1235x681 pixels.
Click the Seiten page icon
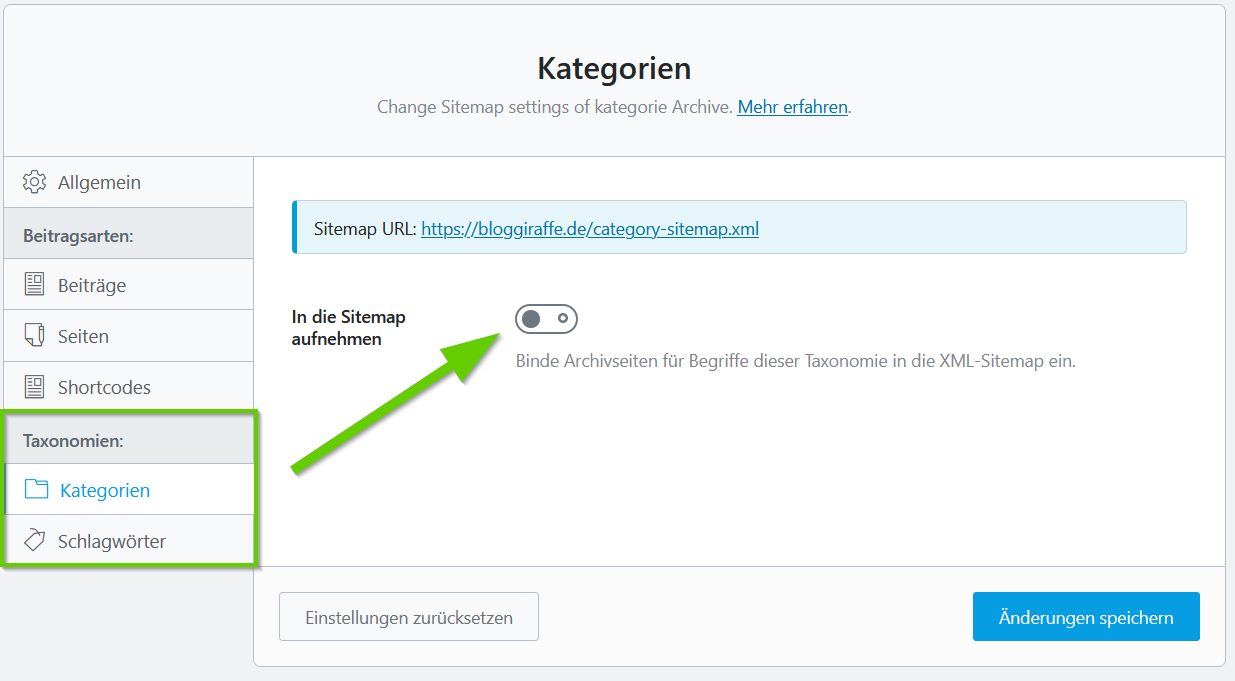click(x=35, y=336)
